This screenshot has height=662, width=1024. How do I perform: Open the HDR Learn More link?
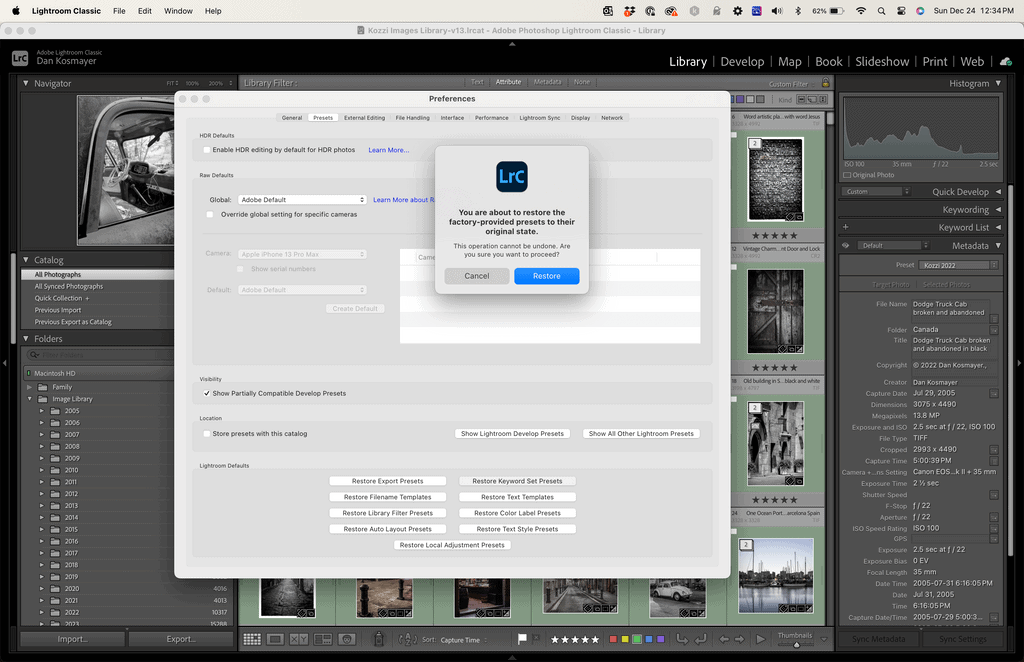[389, 150]
